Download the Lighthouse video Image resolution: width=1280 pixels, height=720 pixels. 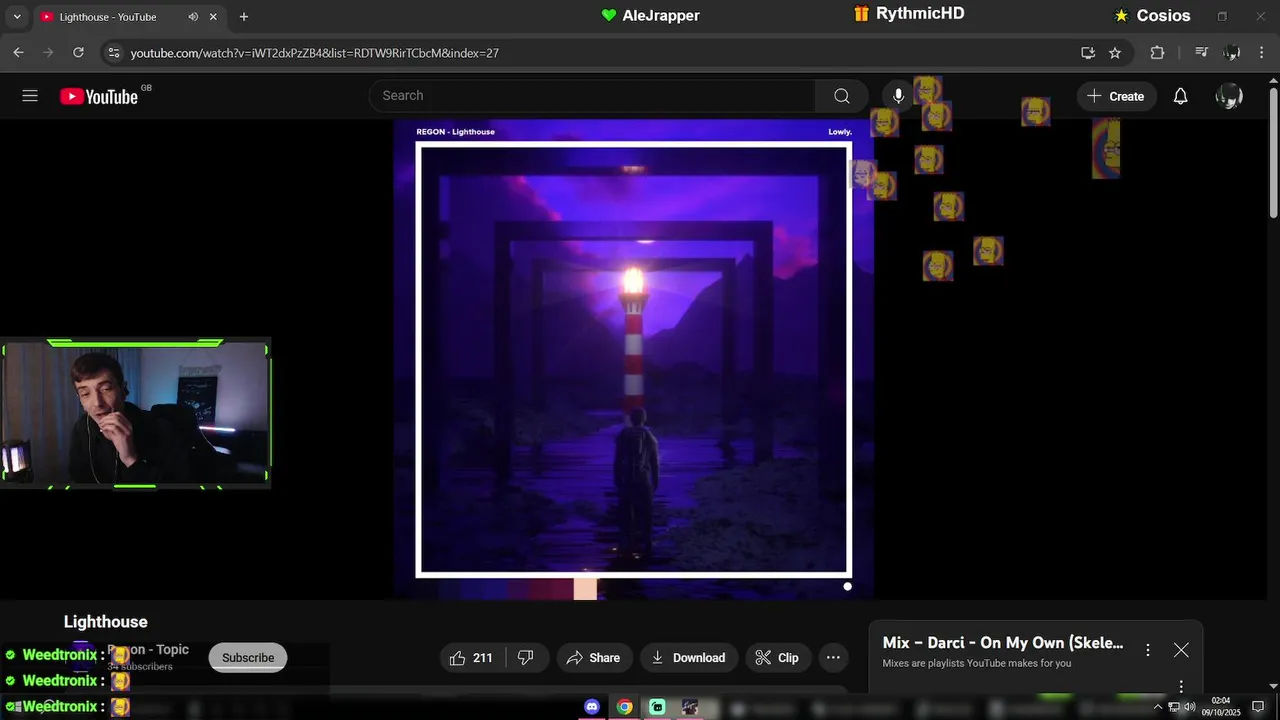click(689, 657)
